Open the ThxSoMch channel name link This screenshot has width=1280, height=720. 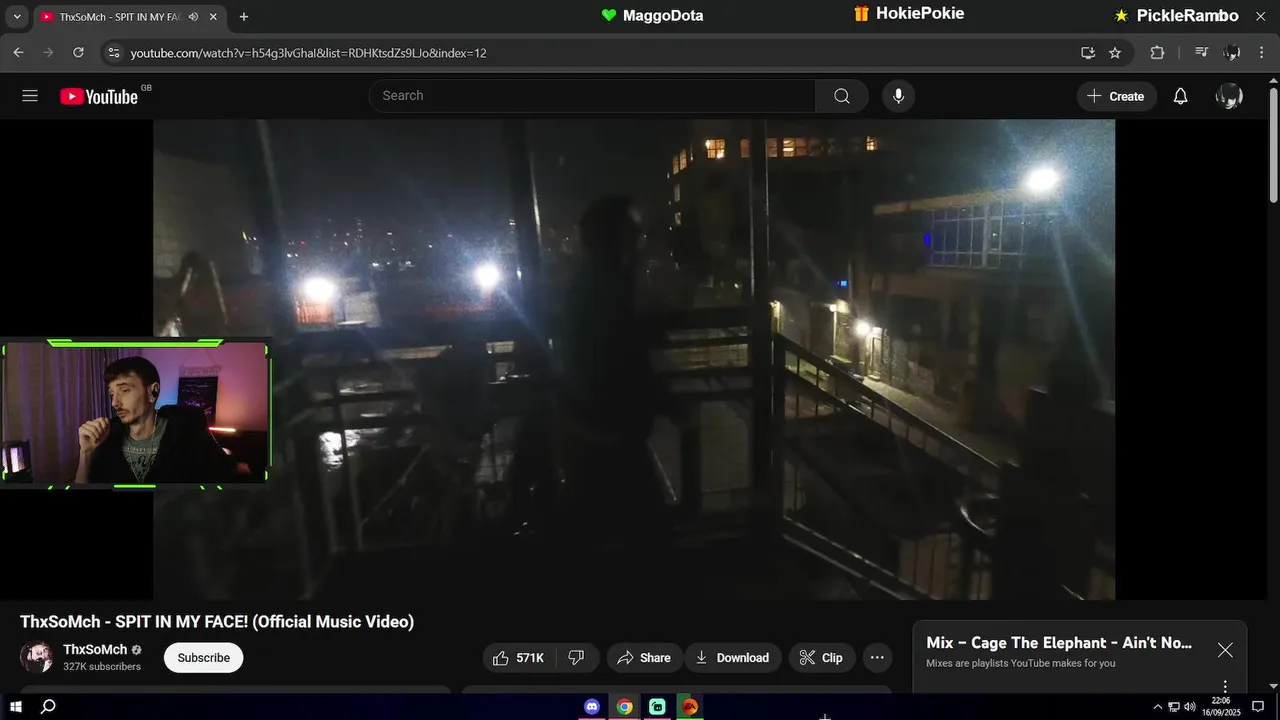coord(95,650)
